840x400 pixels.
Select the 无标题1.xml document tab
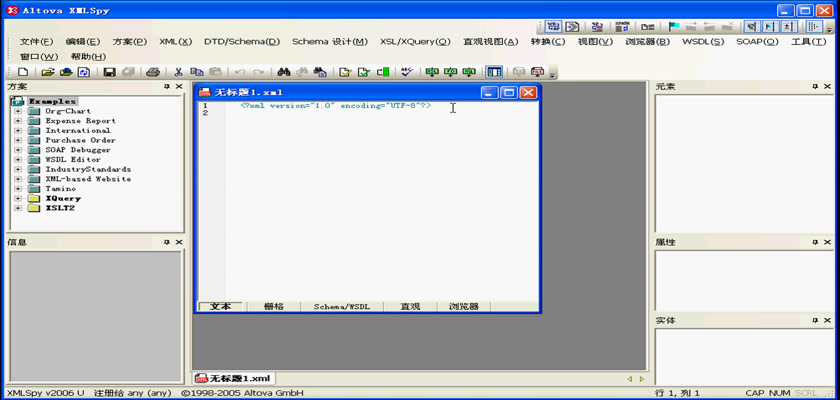point(234,379)
